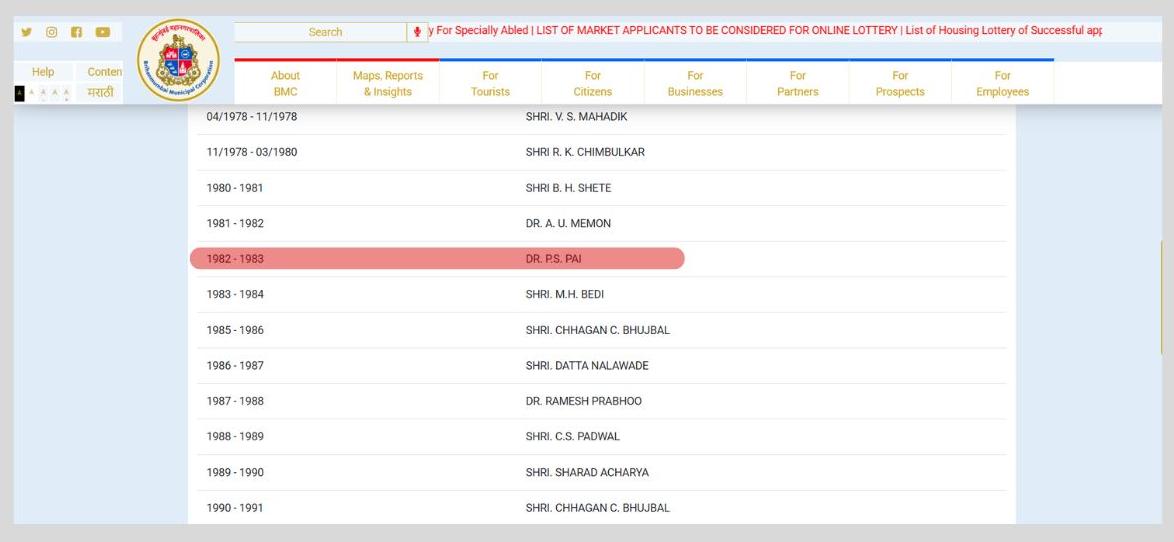Expand the For Tourists menu

pos(490,83)
